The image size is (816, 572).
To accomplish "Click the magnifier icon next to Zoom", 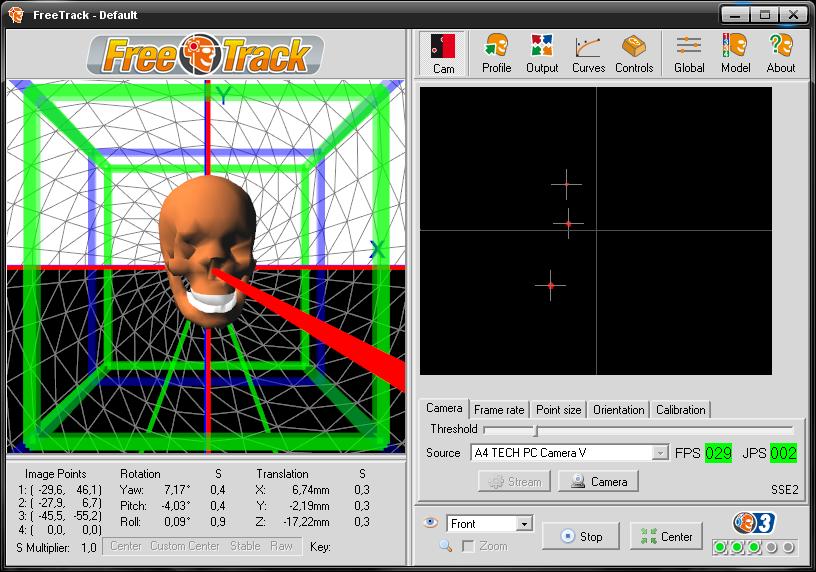I will tap(445, 545).
